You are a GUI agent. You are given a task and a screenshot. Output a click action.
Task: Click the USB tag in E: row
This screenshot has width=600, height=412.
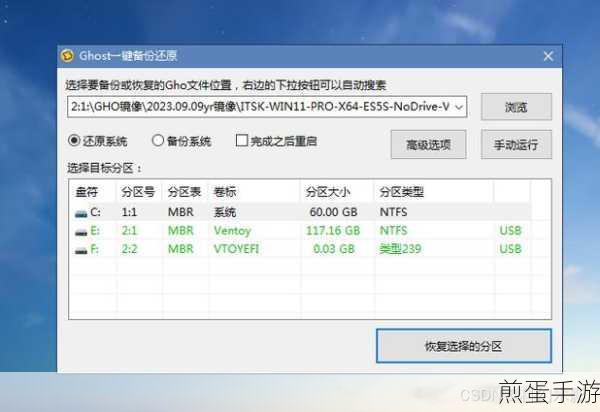pyautogui.click(x=510, y=231)
